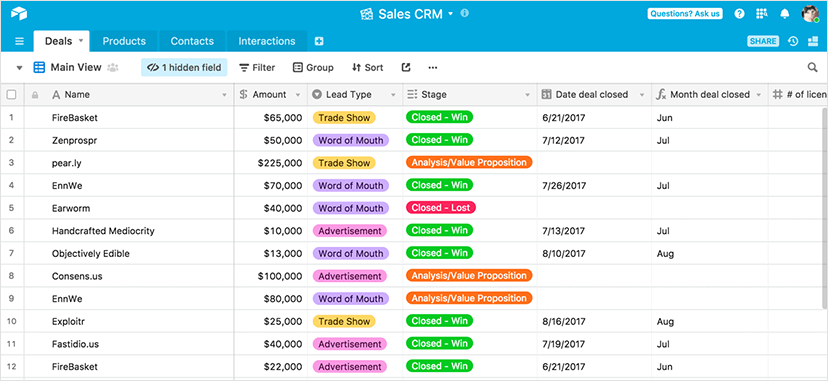This screenshot has width=828, height=381.
Task: Open the help question mark icon
Action: point(739,14)
